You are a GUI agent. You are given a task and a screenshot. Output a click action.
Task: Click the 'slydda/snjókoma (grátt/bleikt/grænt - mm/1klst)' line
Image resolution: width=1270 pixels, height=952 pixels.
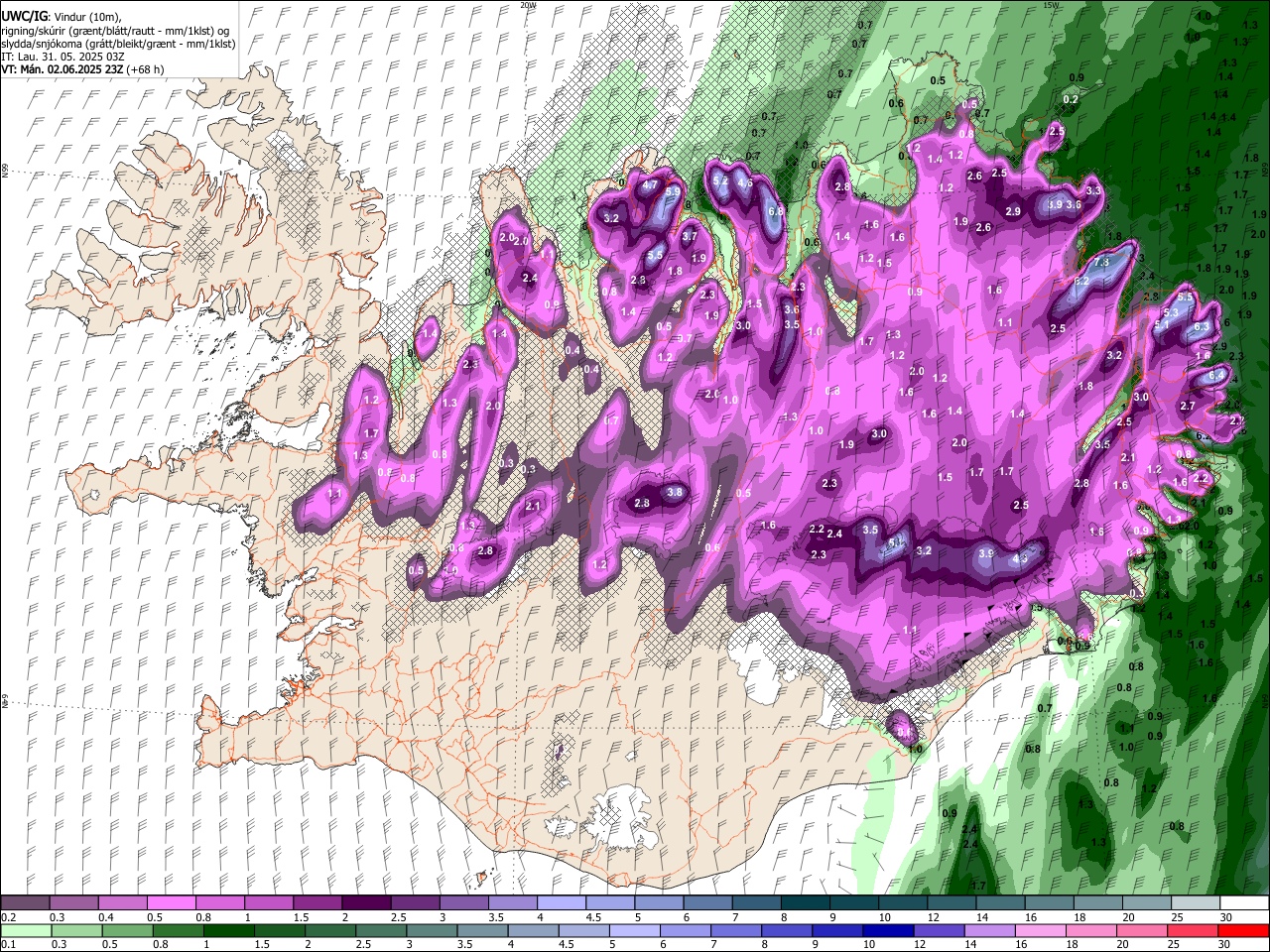[x=118, y=43]
